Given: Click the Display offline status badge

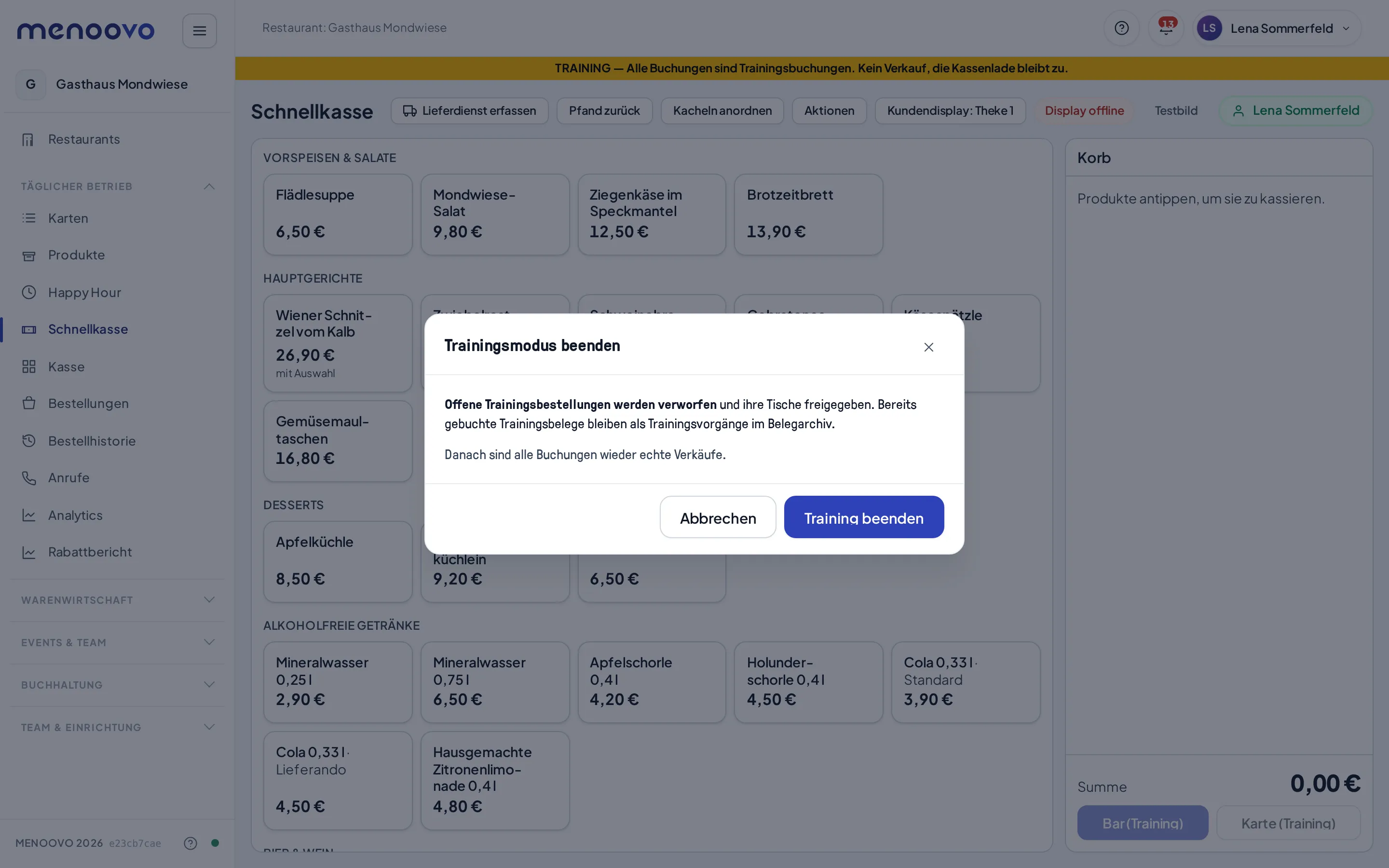Looking at the screenshot, I should coord(1084,111).
